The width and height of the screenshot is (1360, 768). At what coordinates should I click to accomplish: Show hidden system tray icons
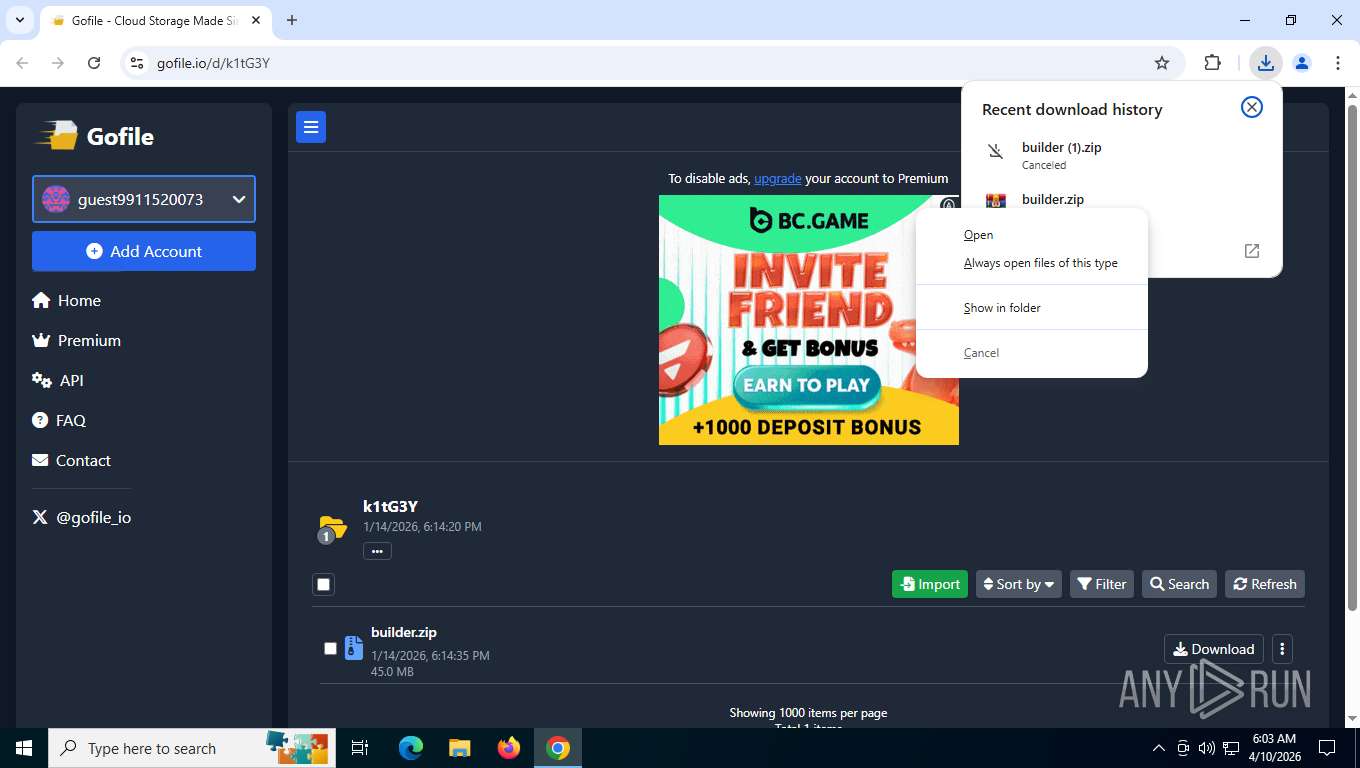[x=1159, y=748]
